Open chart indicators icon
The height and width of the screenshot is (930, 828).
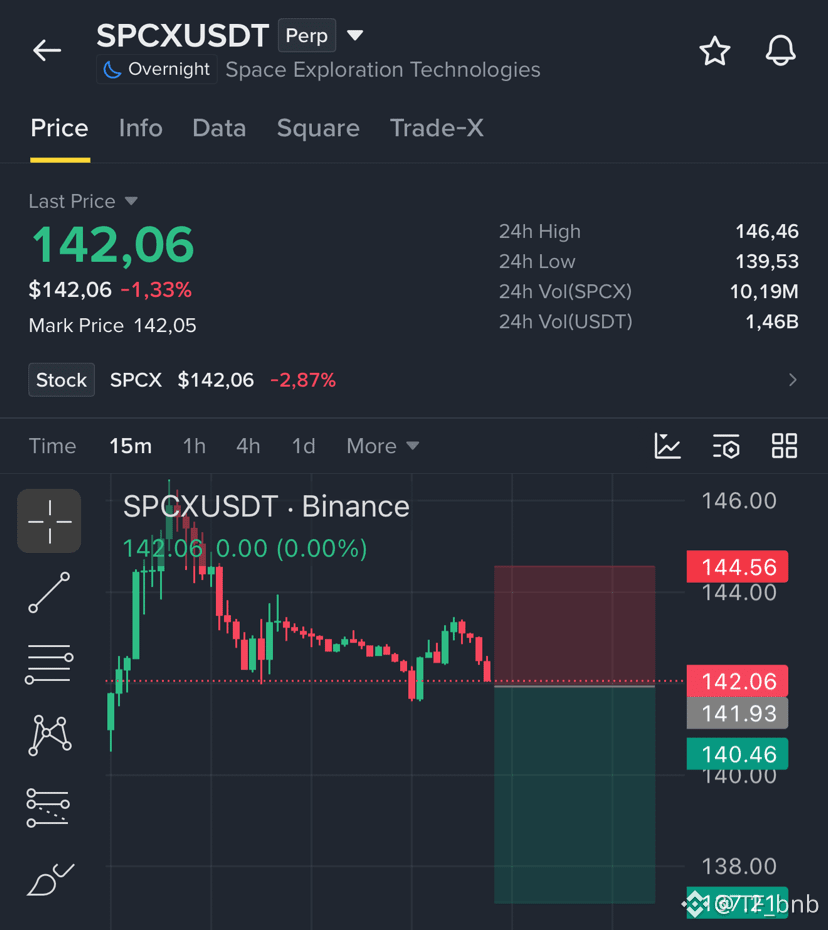667,446
